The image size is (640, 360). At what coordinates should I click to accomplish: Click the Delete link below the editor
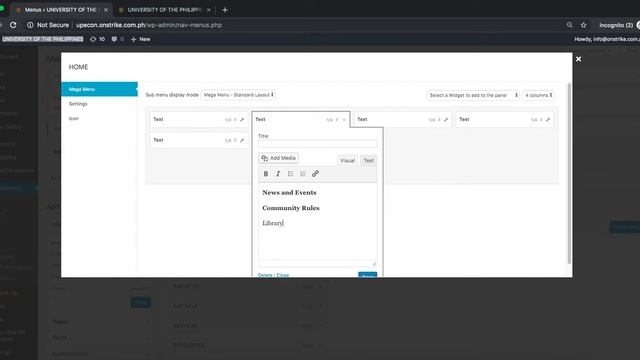point(265,275)
